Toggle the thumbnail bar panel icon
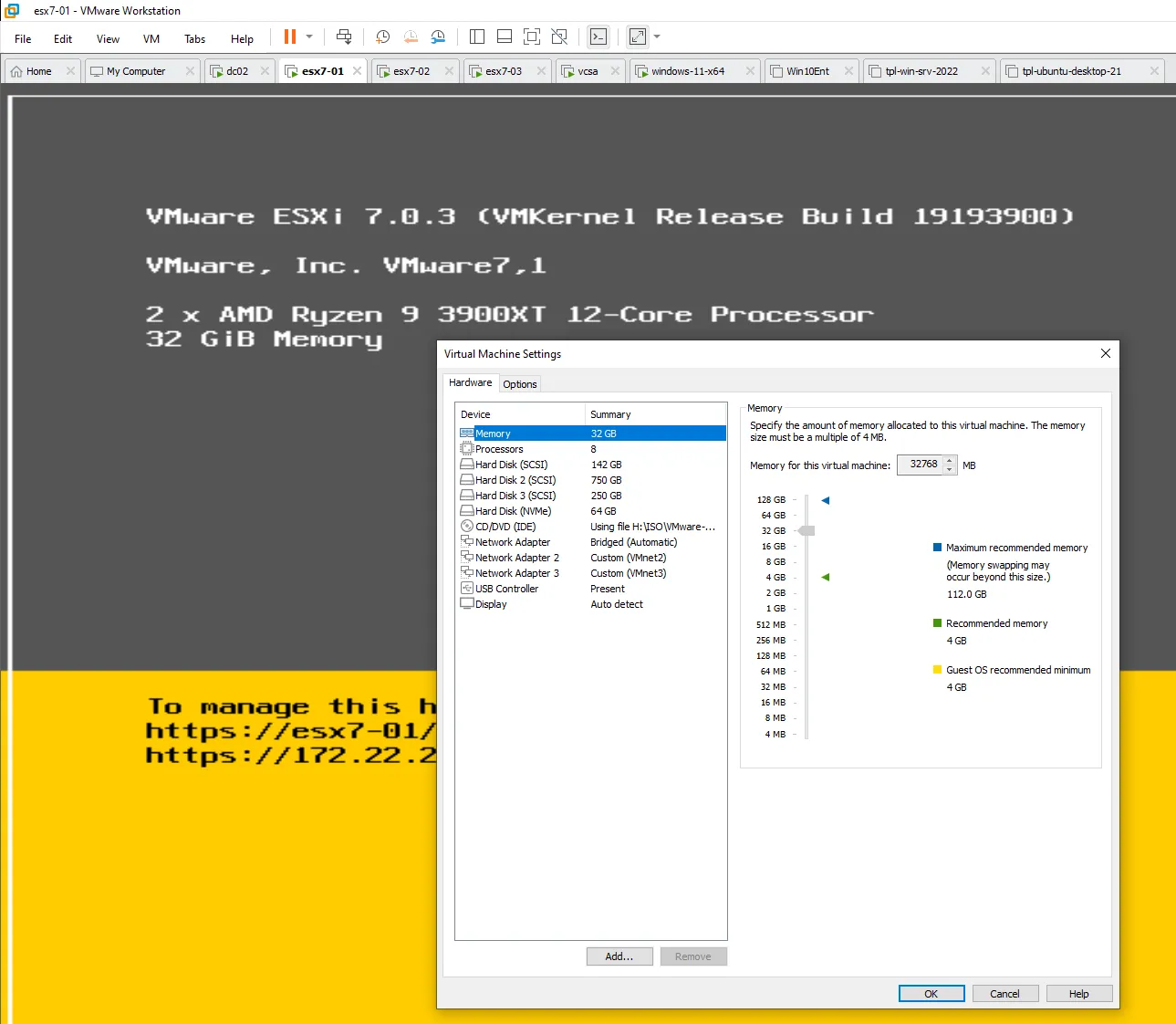 click(505, 37)
